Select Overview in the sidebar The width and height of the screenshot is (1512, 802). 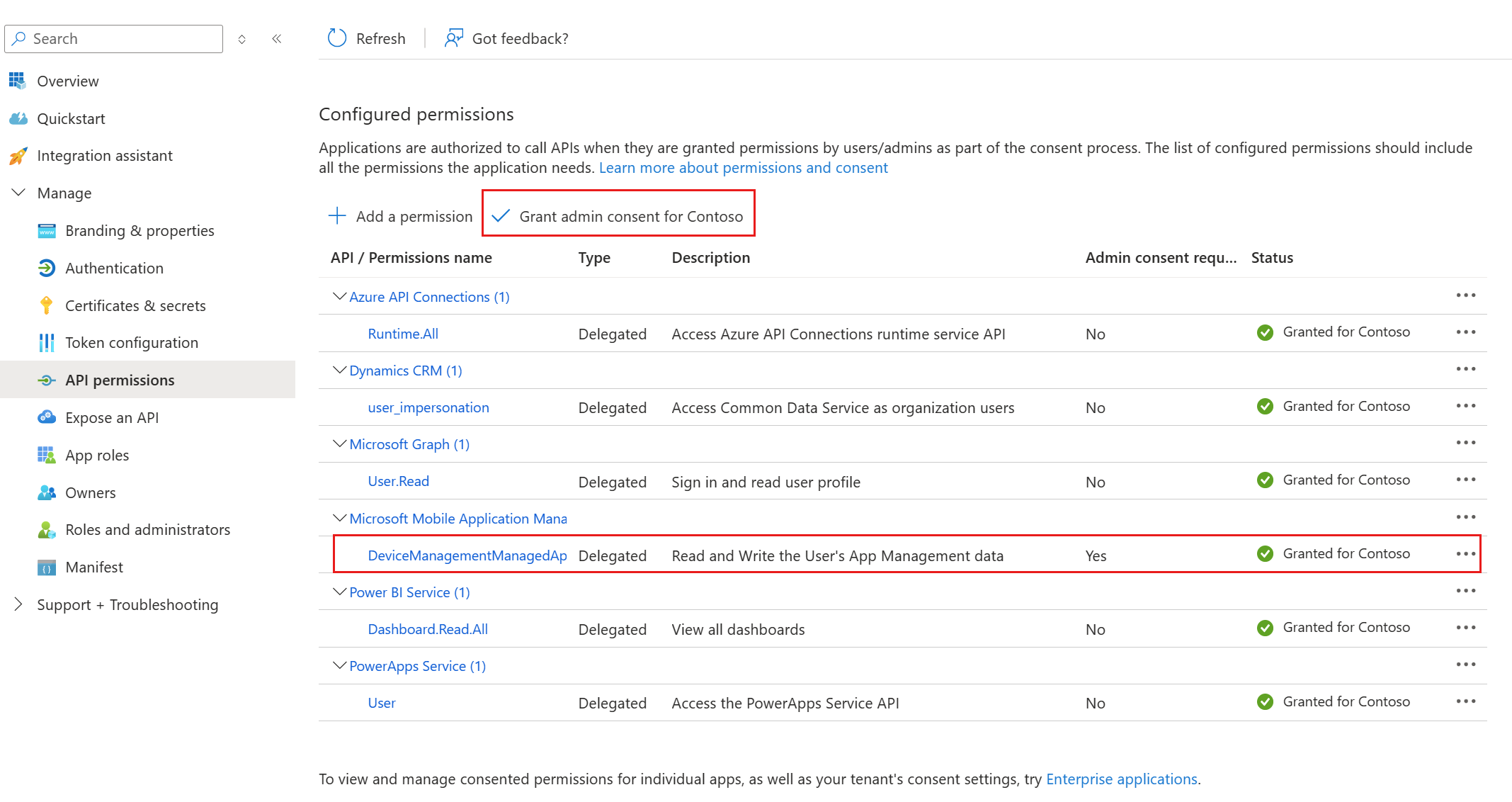67,81
